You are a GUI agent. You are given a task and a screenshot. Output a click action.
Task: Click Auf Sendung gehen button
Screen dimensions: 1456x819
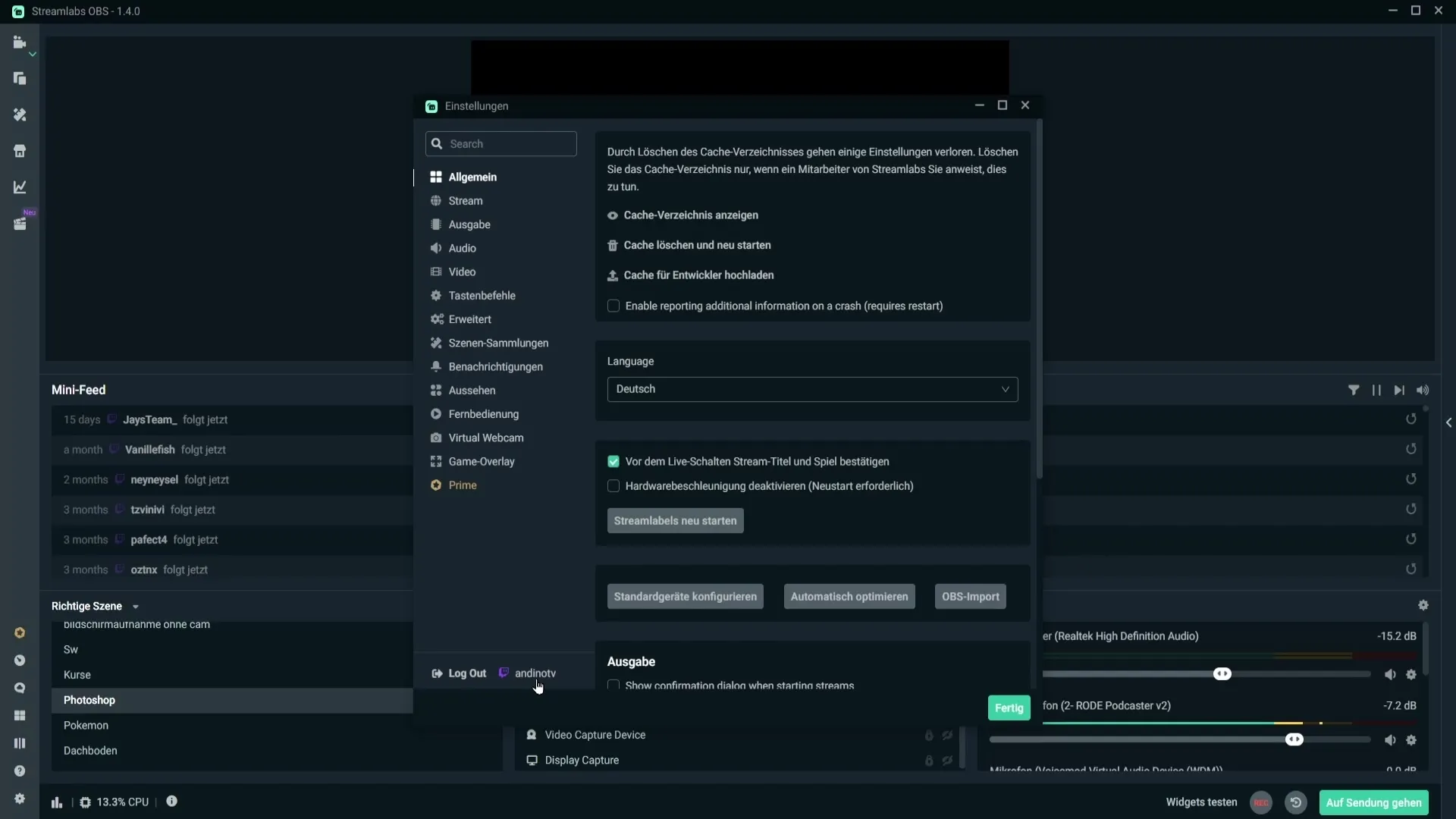click(x=1373, y=802)
